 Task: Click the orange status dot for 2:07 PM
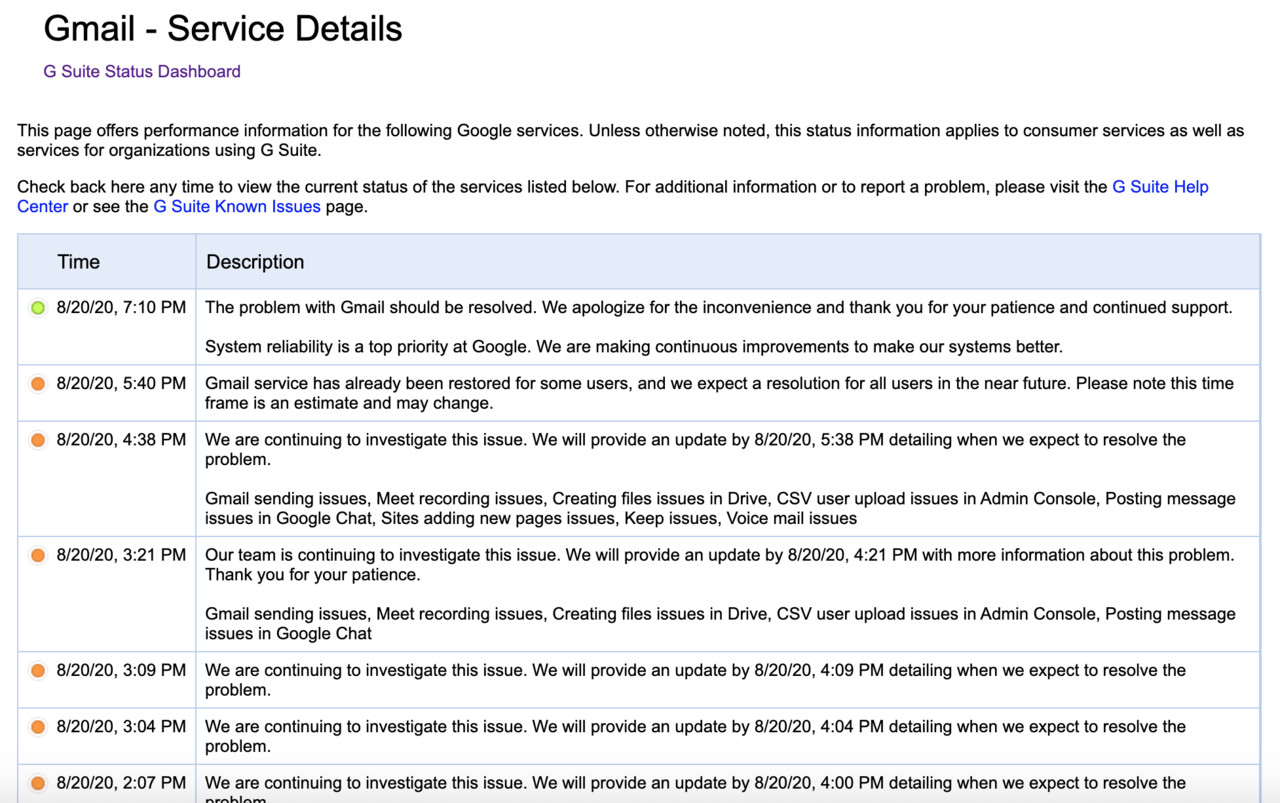tap(38, 783)
